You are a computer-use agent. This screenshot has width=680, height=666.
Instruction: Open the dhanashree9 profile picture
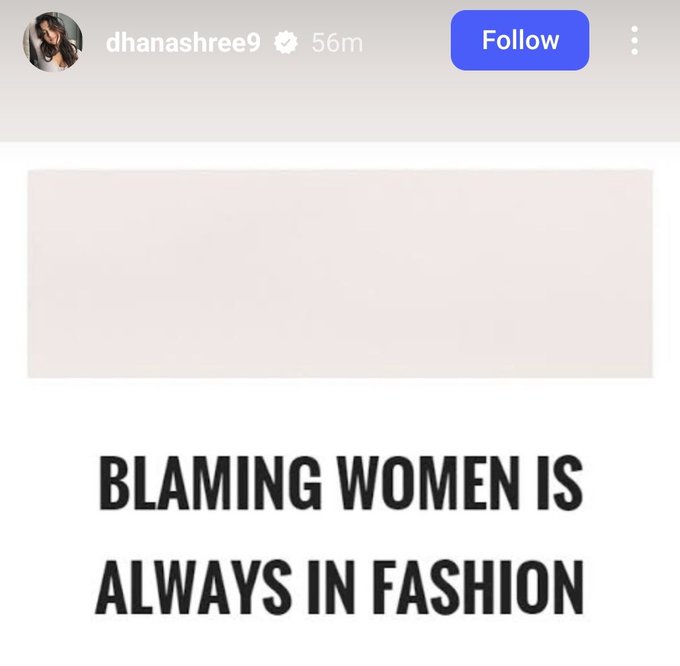pos(53,42)
